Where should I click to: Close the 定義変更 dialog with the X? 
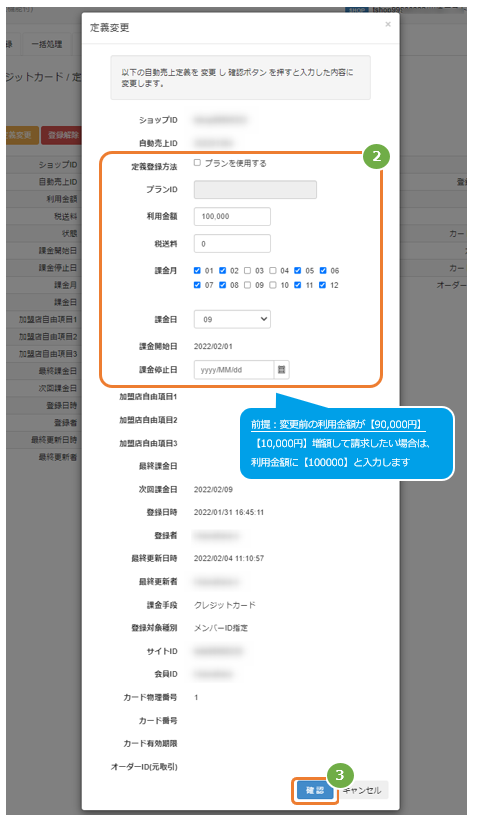pyautogui.click(x=388, y=24)
